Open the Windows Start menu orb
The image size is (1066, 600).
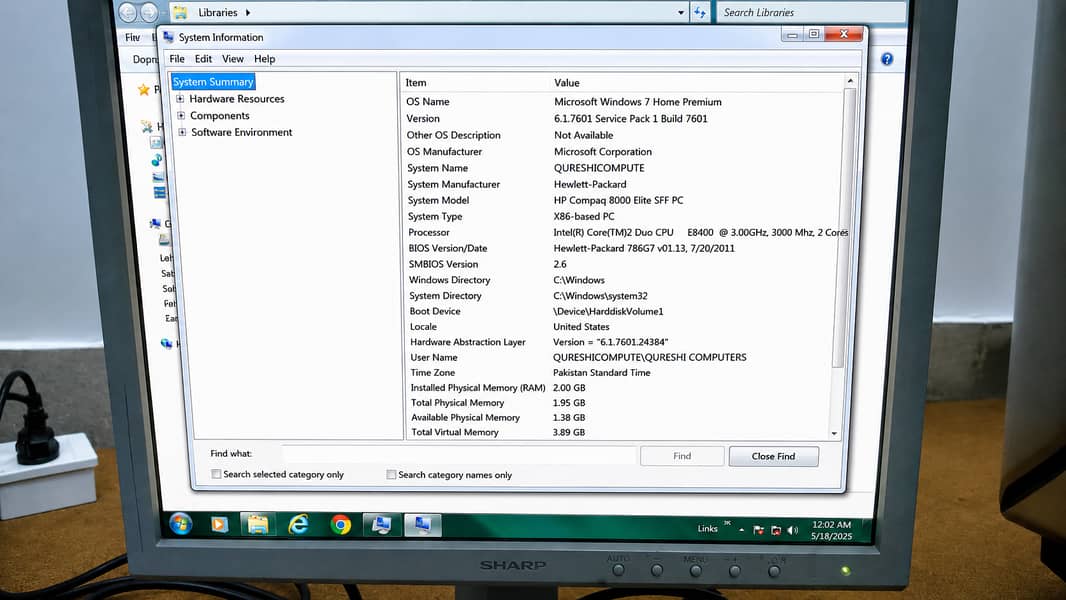pyautogui.click(x=180, y=524)
